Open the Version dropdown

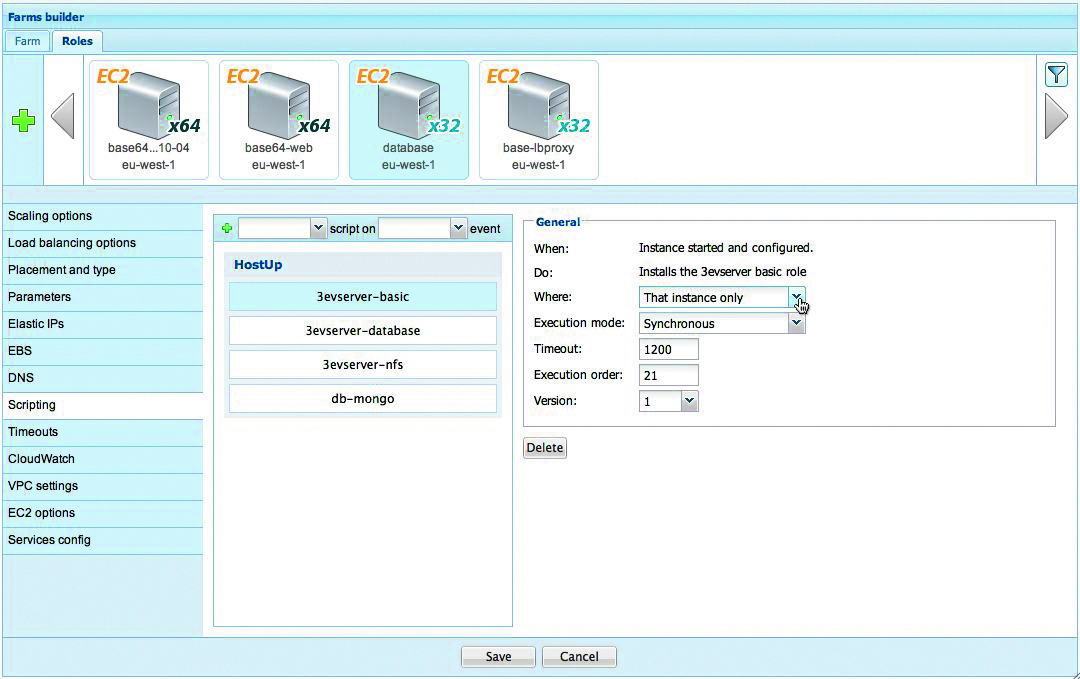coord(688,401)
